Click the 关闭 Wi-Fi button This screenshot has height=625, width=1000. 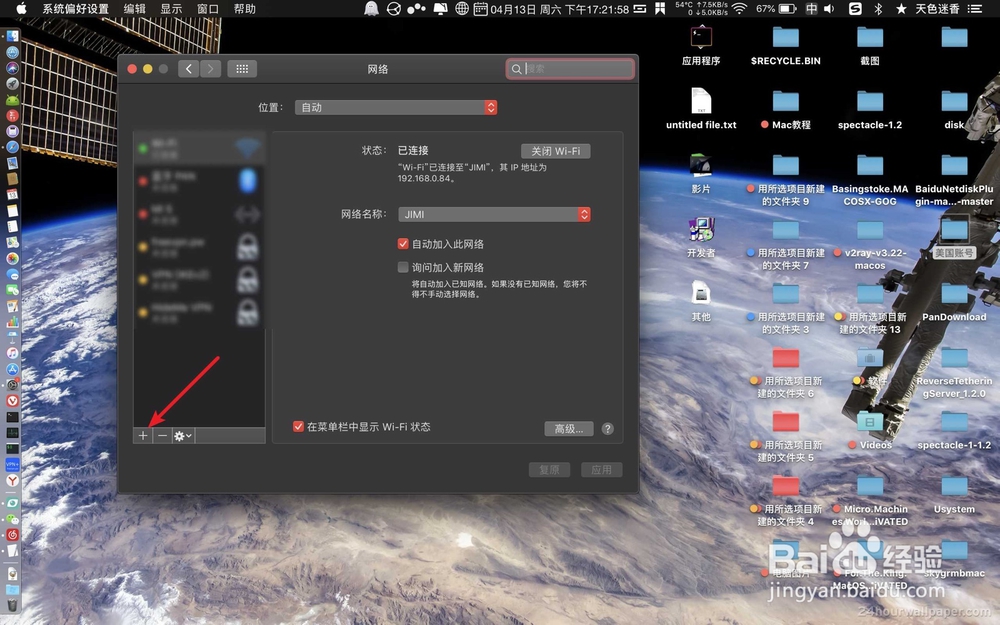click(556, 150)
